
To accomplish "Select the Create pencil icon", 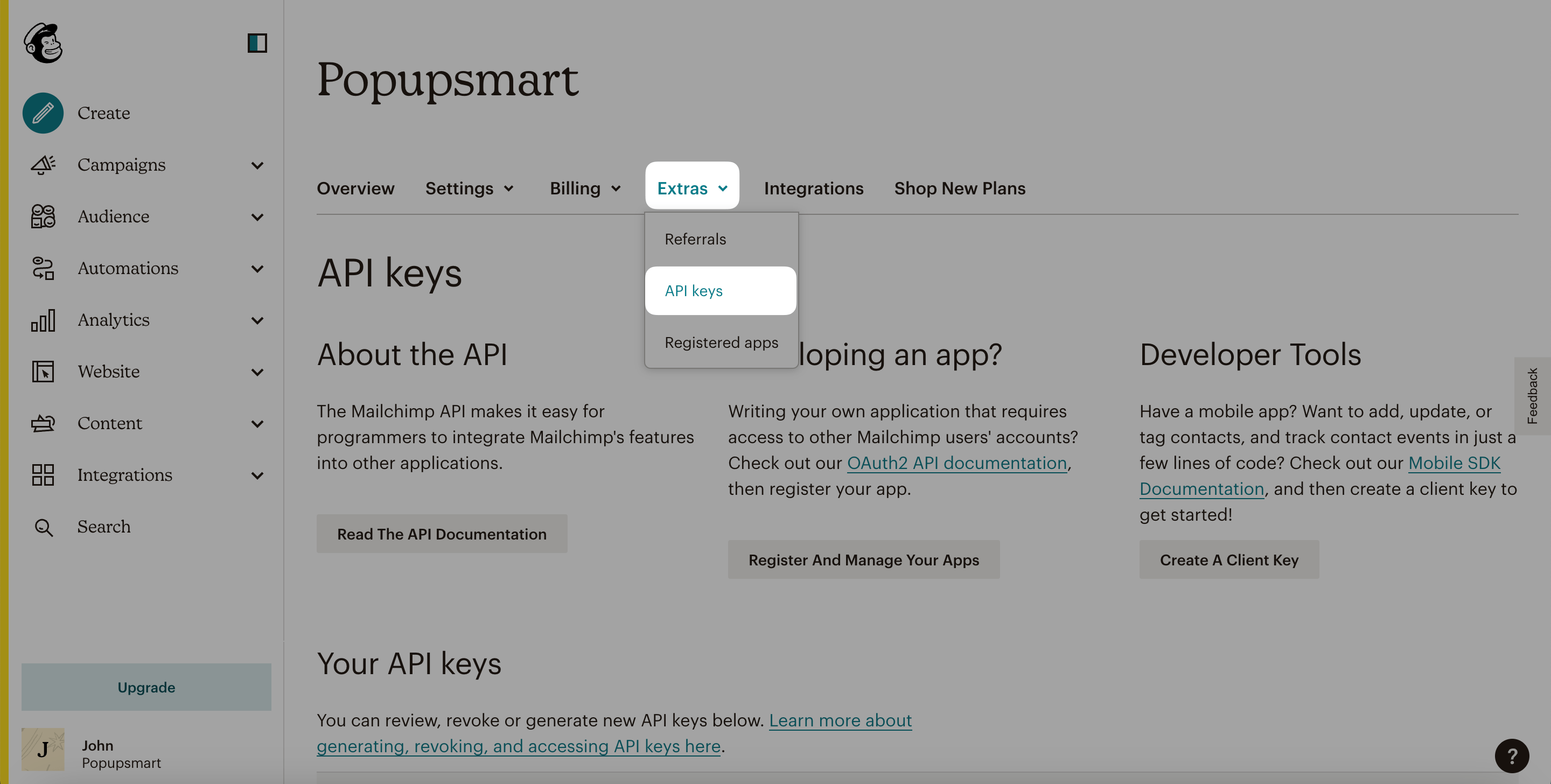I will point(43,112).
